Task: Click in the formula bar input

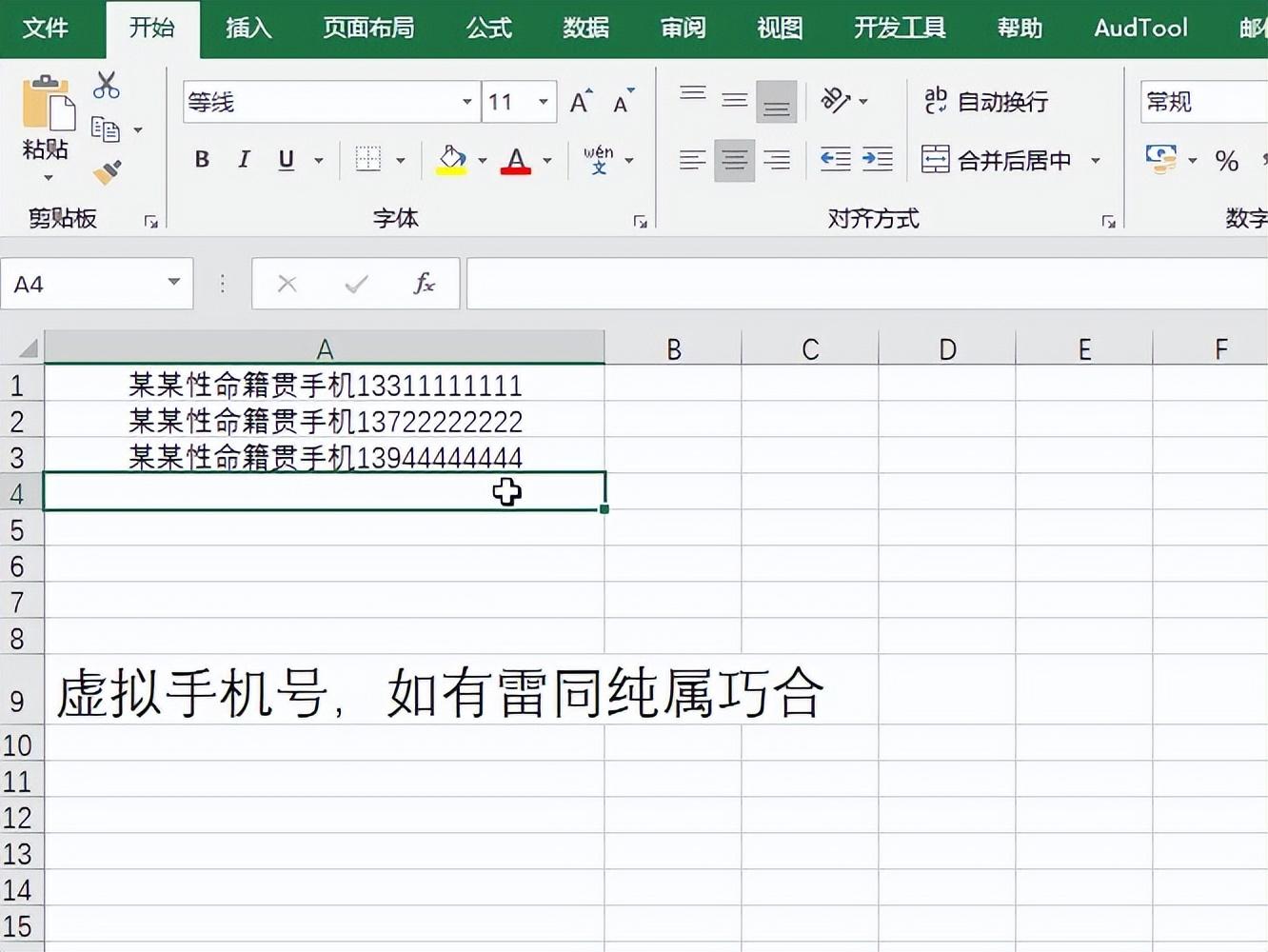Action: pos(866,284)
